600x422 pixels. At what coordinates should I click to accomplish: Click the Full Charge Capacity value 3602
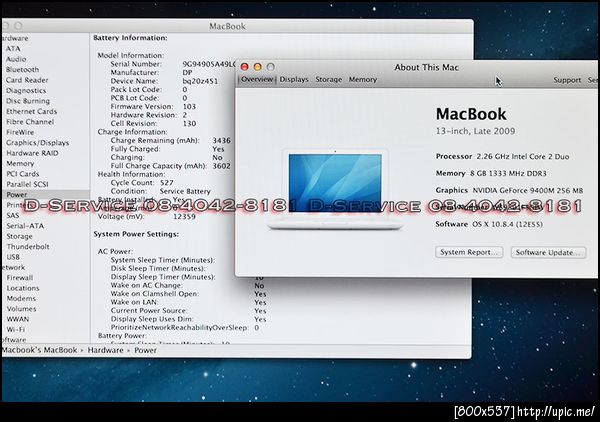[222, 166]
